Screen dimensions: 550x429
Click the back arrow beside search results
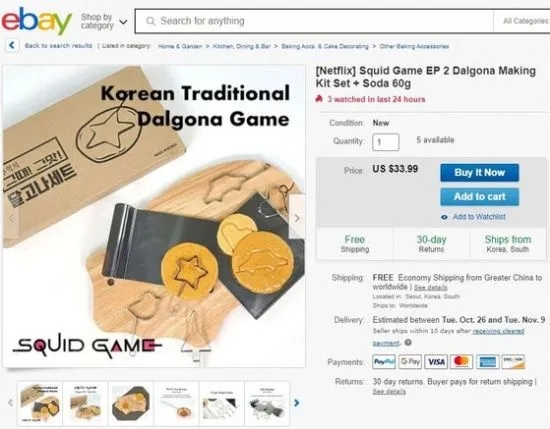pyautogui.click(x=12, y=46)
